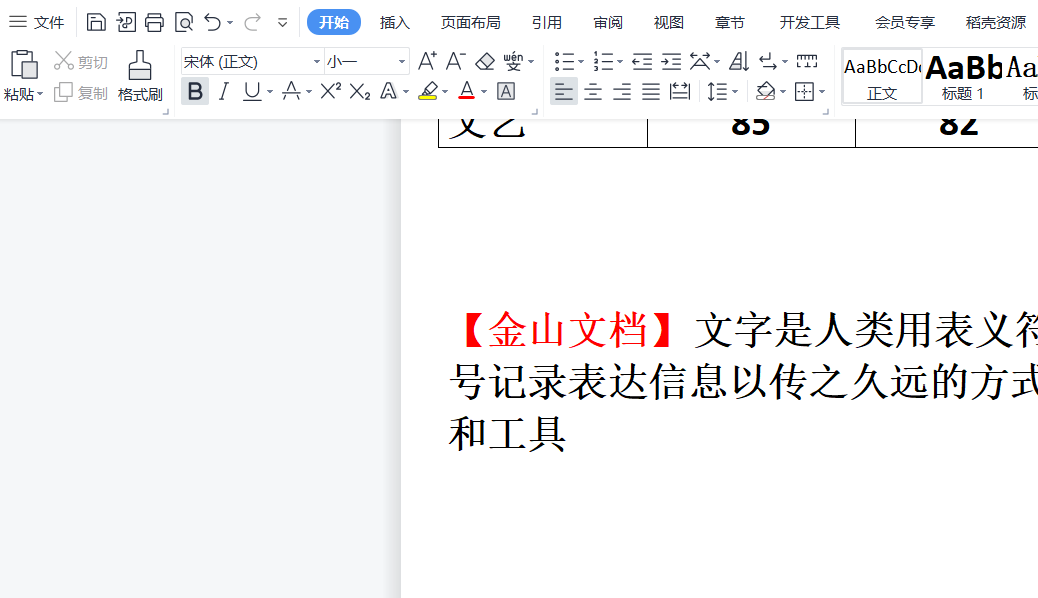This screenshot has width=1038, height=598.
Task: Click the show/hide paragraph marks icon
Action: tap(768, 62)
